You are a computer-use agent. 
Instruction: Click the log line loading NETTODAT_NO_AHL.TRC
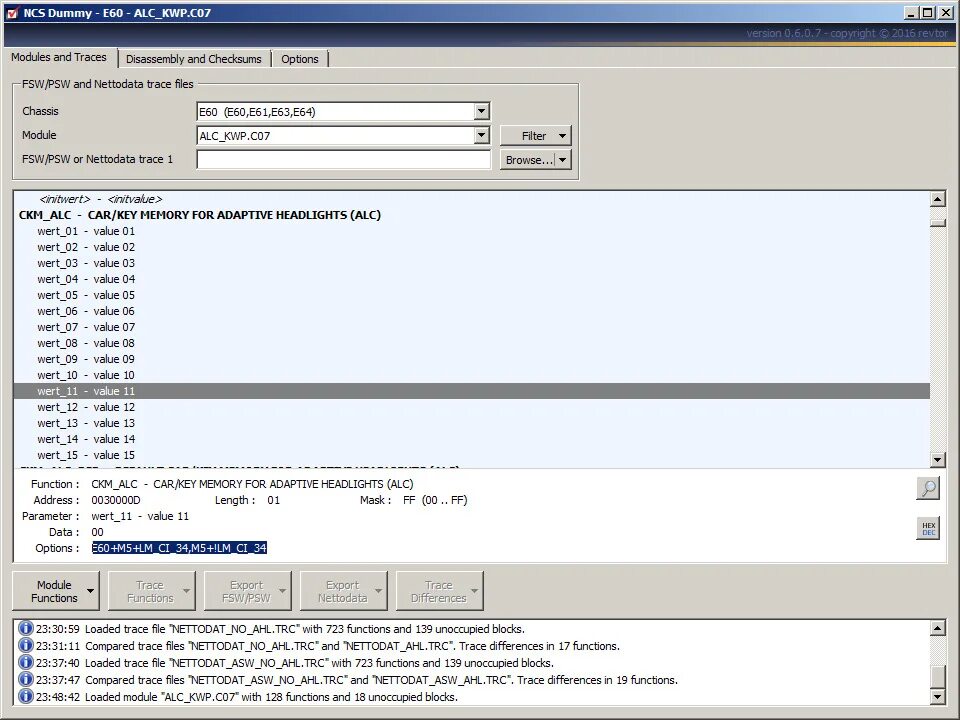coord(280,629)
